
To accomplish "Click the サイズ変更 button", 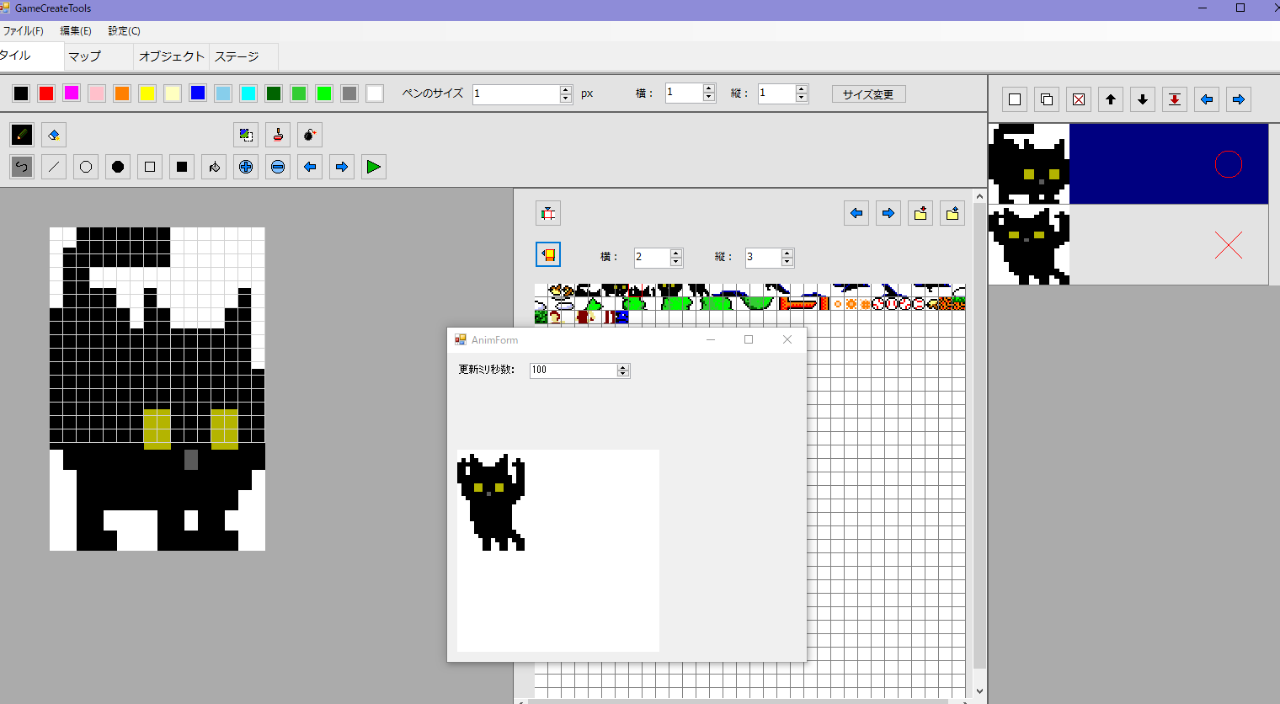I will (x=868, y=94).
